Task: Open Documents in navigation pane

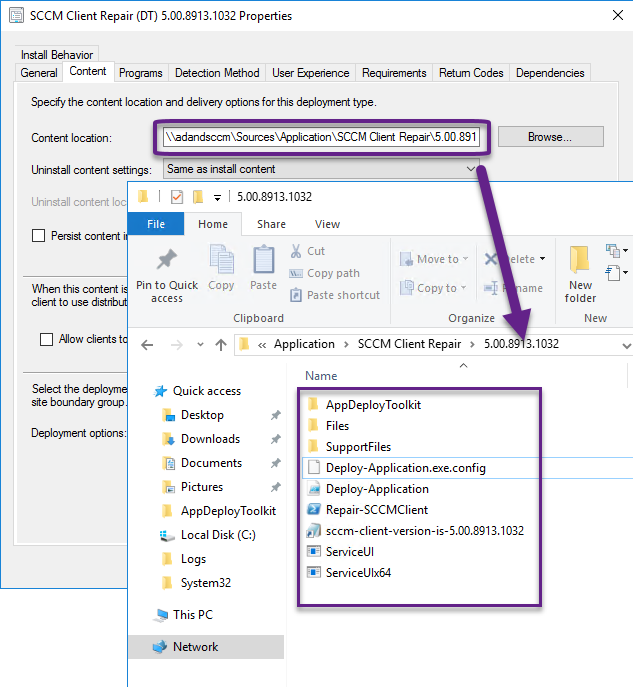Action: coord(202,463)
